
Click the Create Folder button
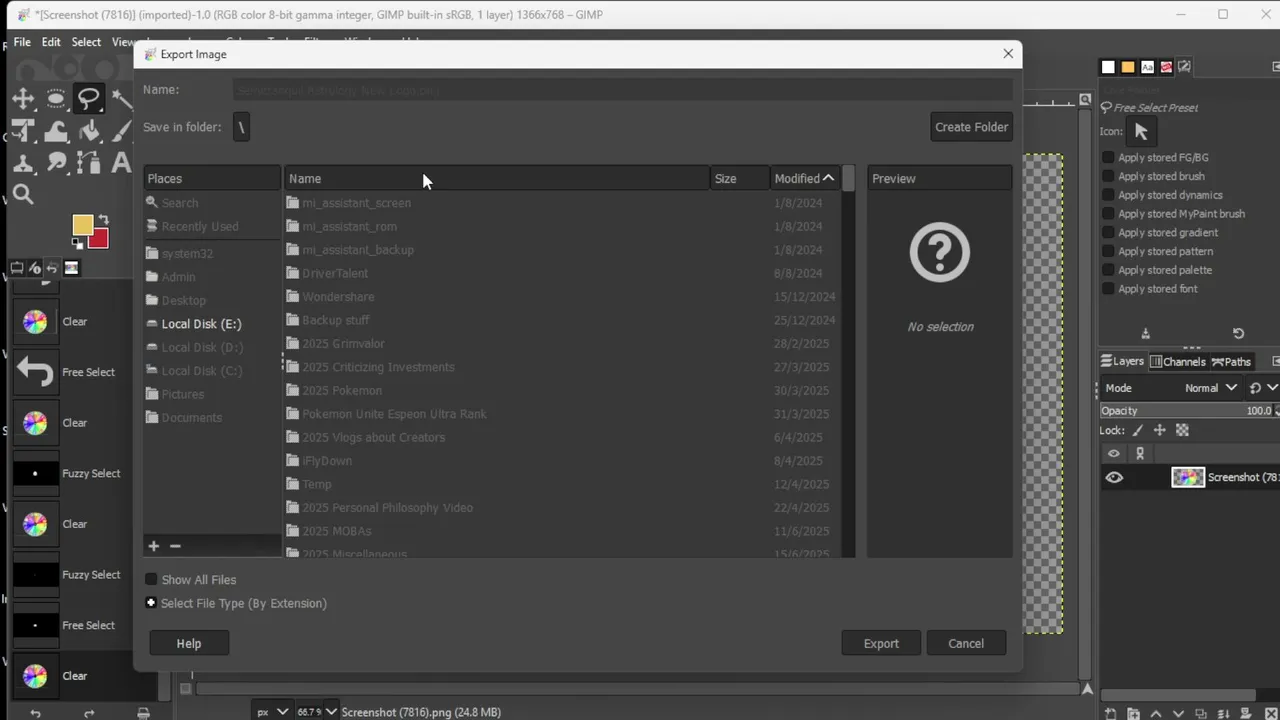pyautogui.click(x=971, y=127)
